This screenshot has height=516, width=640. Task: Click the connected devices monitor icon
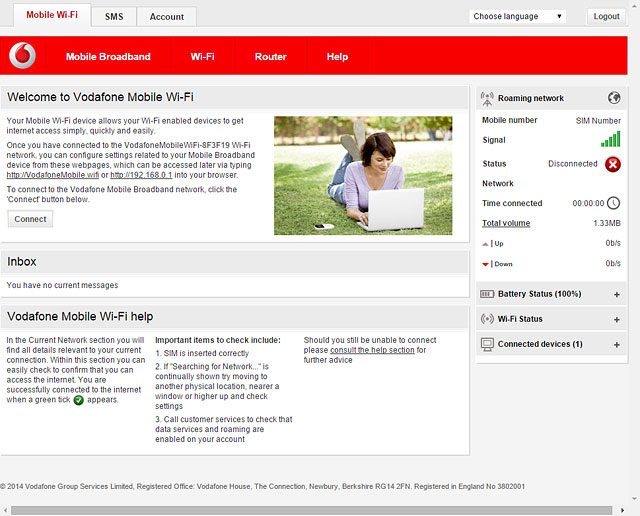coord(487,344)
